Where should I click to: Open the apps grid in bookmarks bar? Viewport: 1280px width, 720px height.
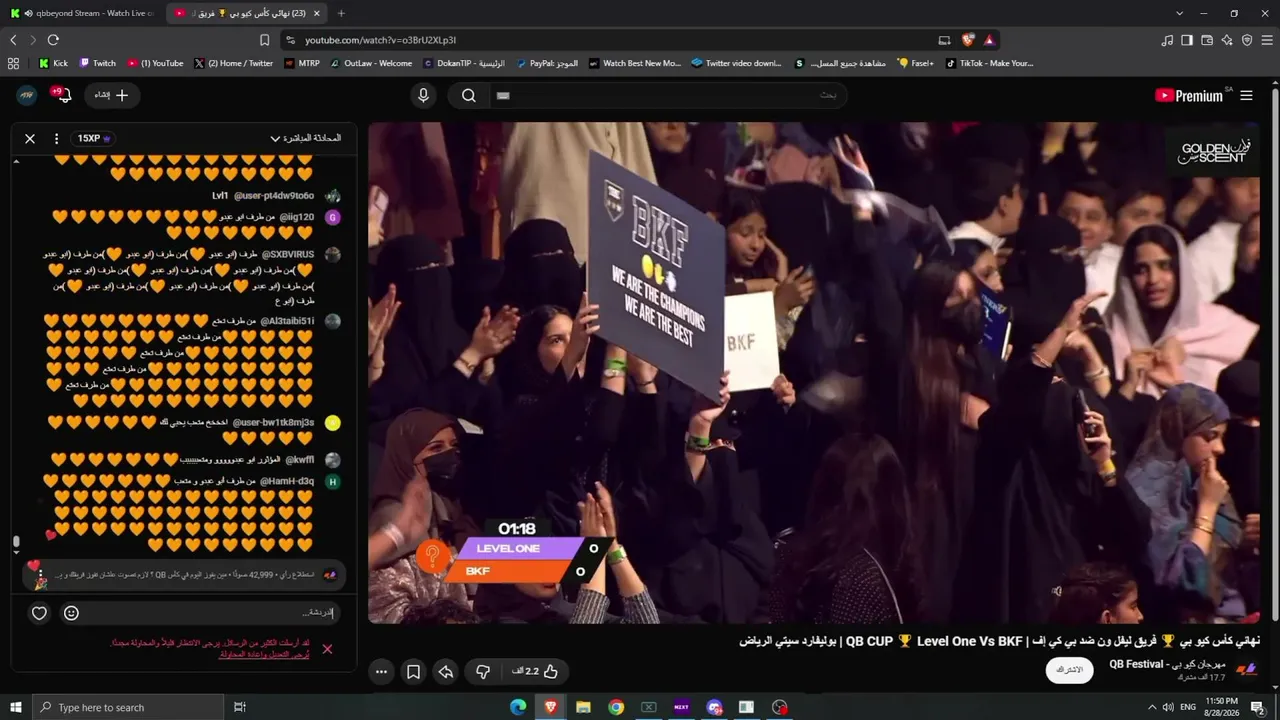click(x=13, y=63)
